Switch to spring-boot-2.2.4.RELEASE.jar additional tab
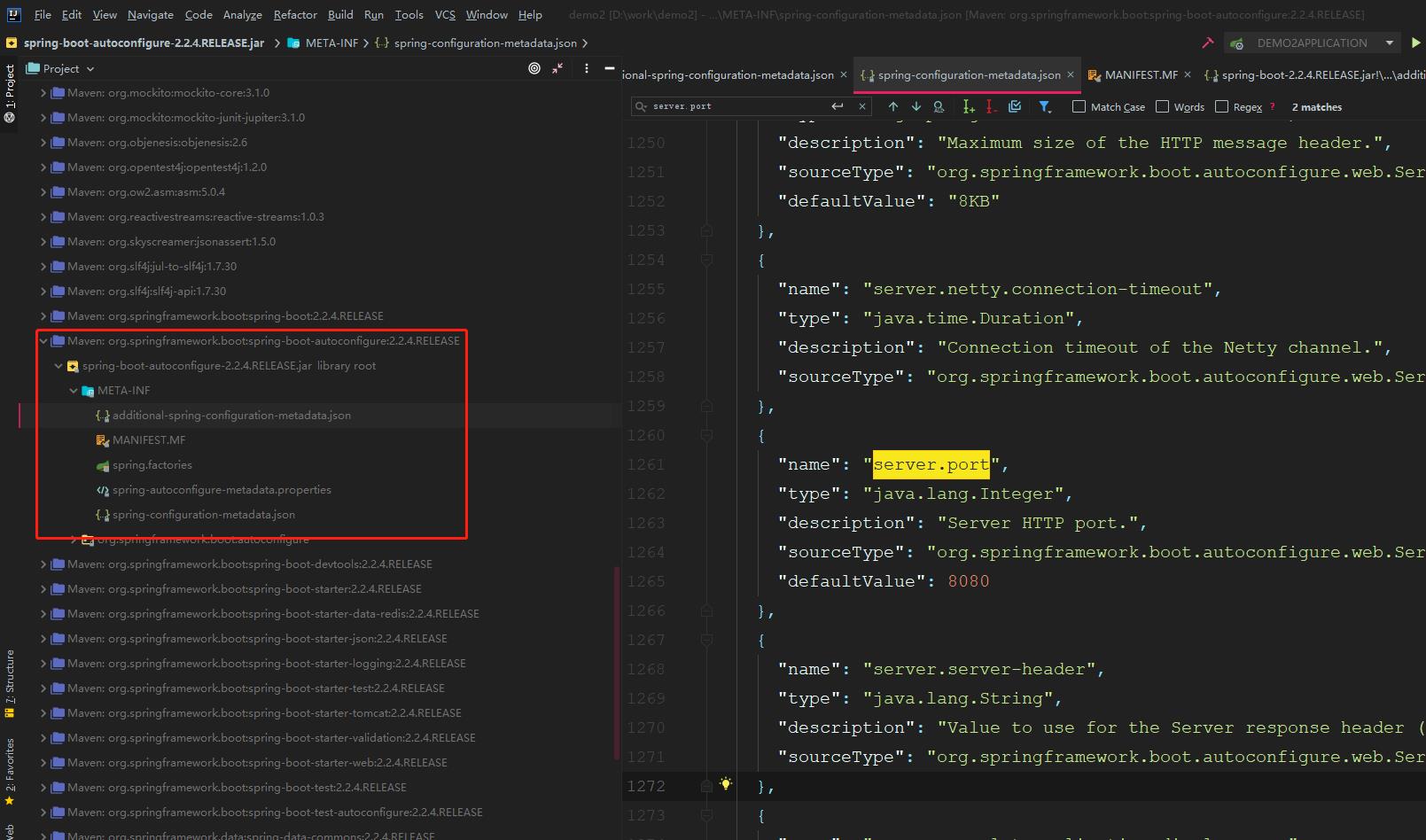 tap(1315, 75)
